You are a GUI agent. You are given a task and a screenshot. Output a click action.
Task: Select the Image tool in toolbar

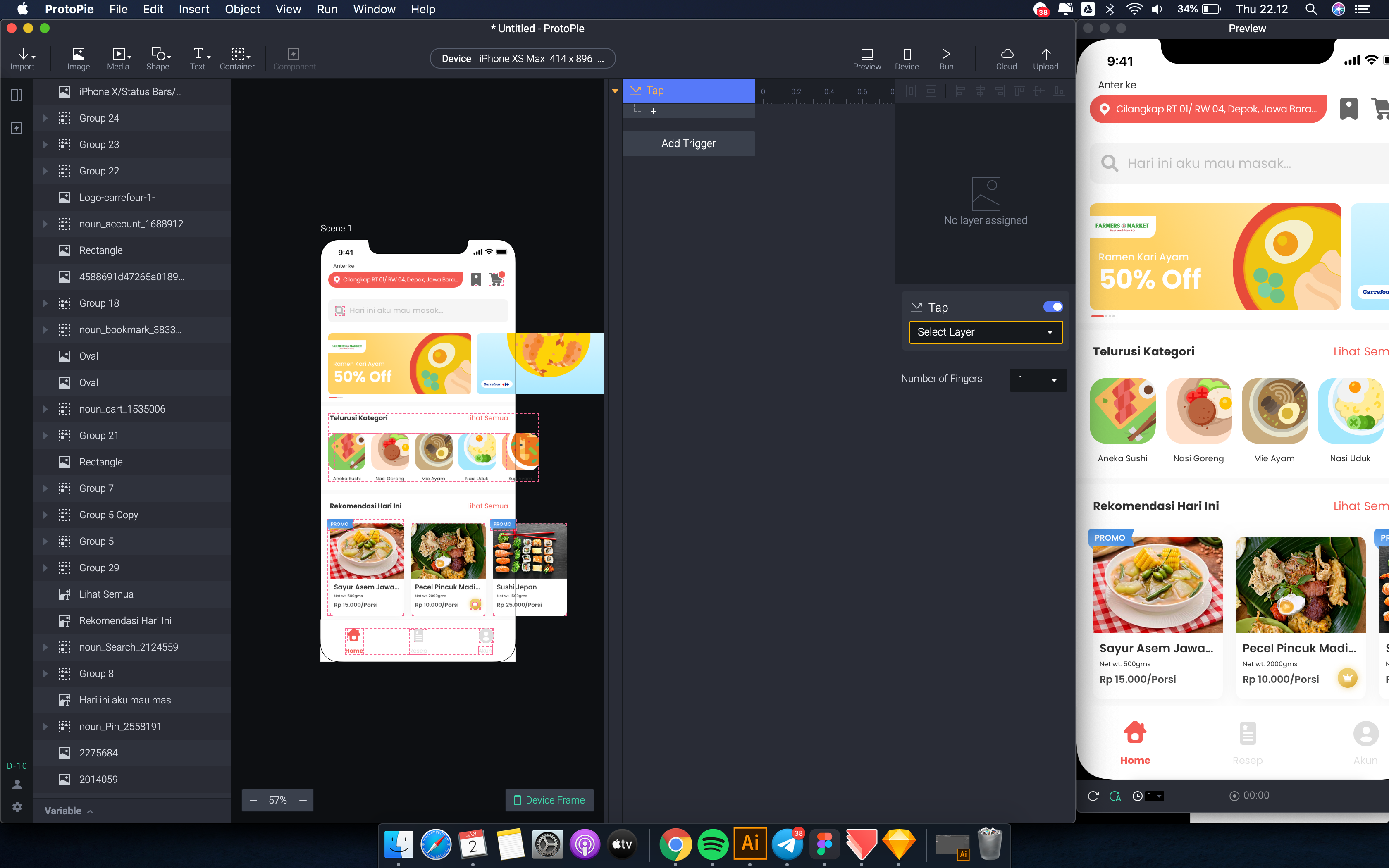click(78, 59)
